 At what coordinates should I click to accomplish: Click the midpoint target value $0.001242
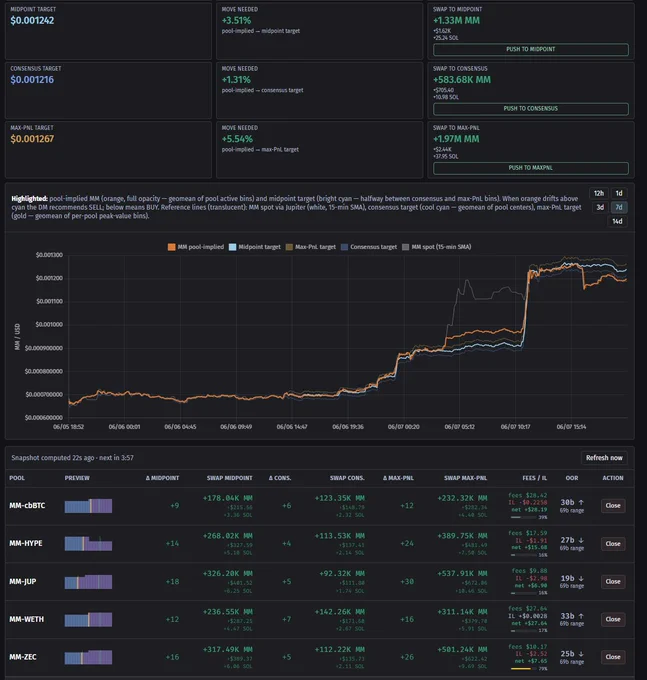tap(32, 20)
